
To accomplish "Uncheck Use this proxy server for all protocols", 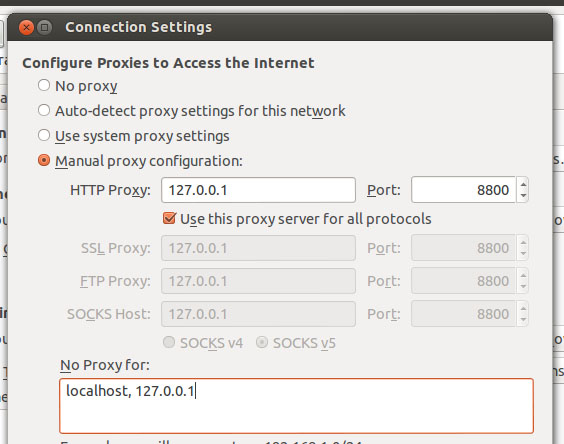I will pyautogui.click(x=169, y=218).
